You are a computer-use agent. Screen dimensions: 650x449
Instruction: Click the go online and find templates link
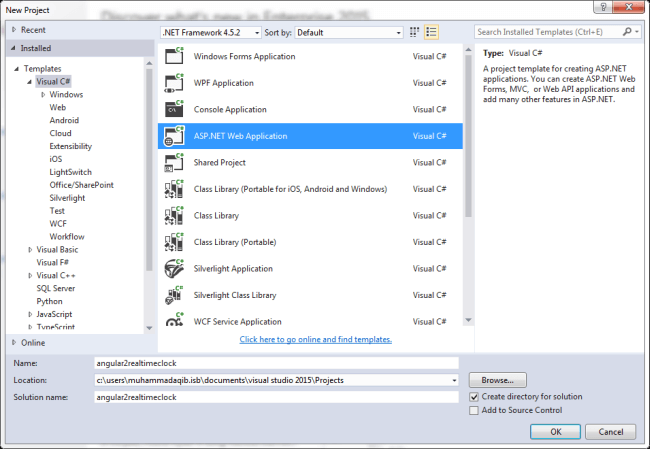315,339
